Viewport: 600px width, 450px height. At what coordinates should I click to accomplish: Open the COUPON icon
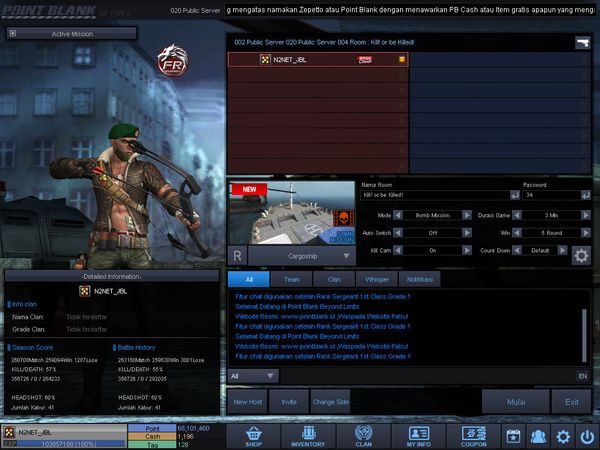pyautogui.click(x=474, y=437)
